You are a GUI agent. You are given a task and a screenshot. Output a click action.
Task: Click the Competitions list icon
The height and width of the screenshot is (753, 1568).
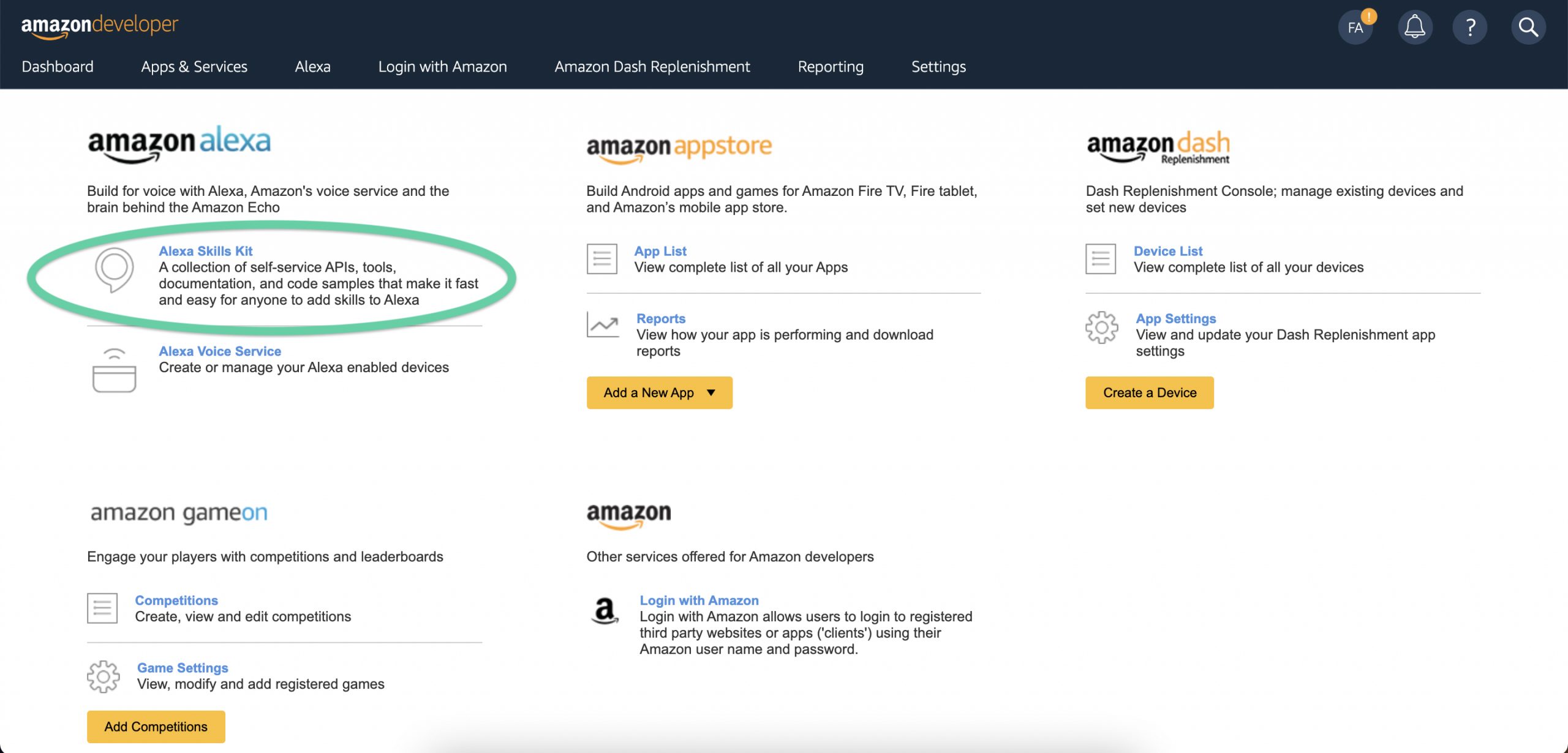point(102,608)
